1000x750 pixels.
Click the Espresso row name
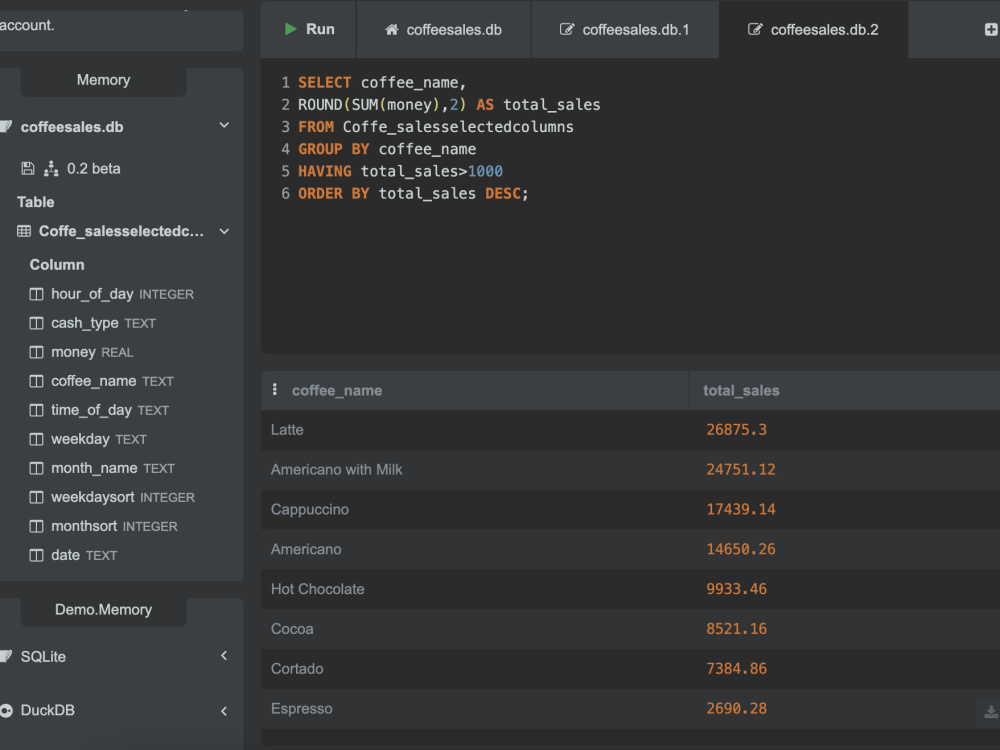coord(302,709)
